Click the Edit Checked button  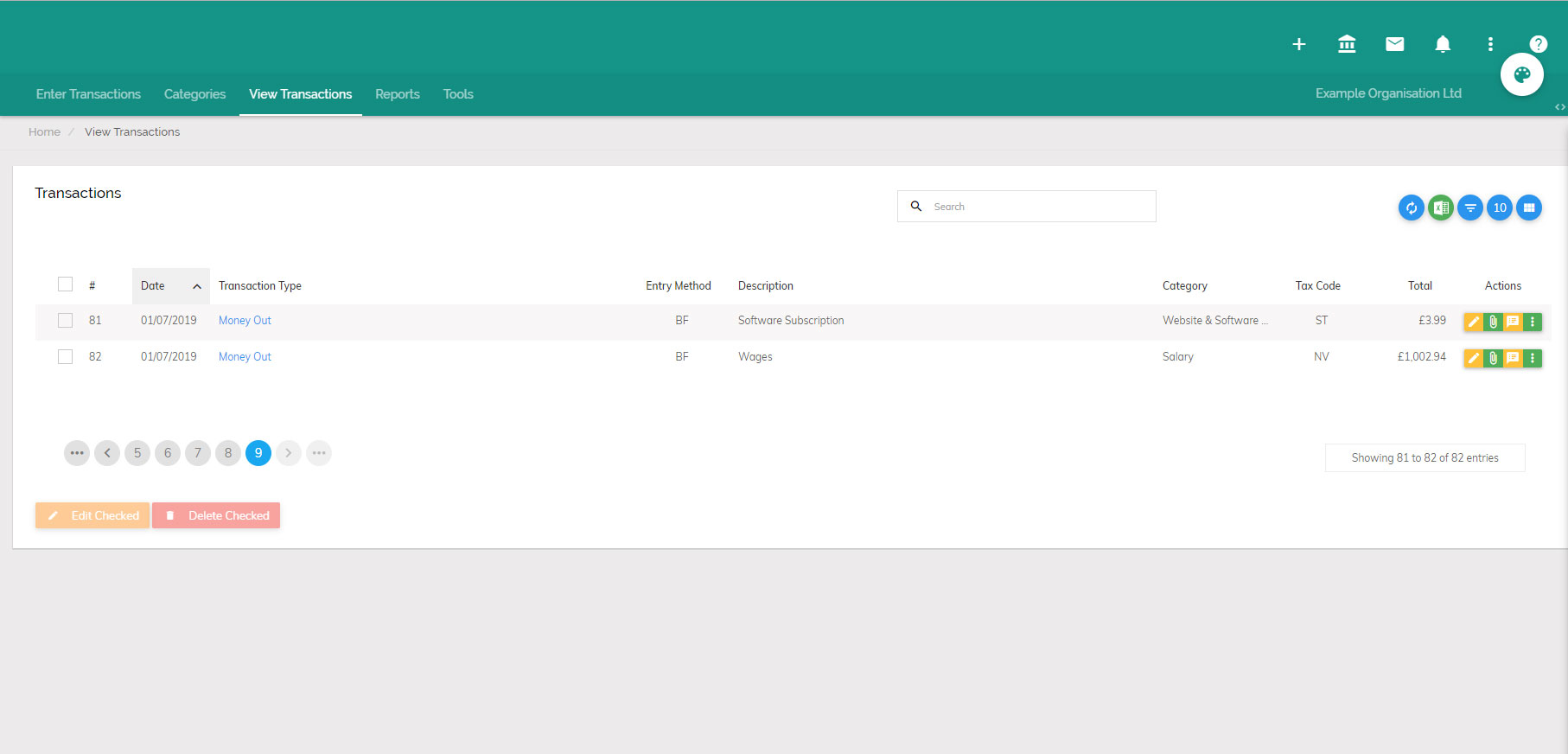click(x=92, y=515)
